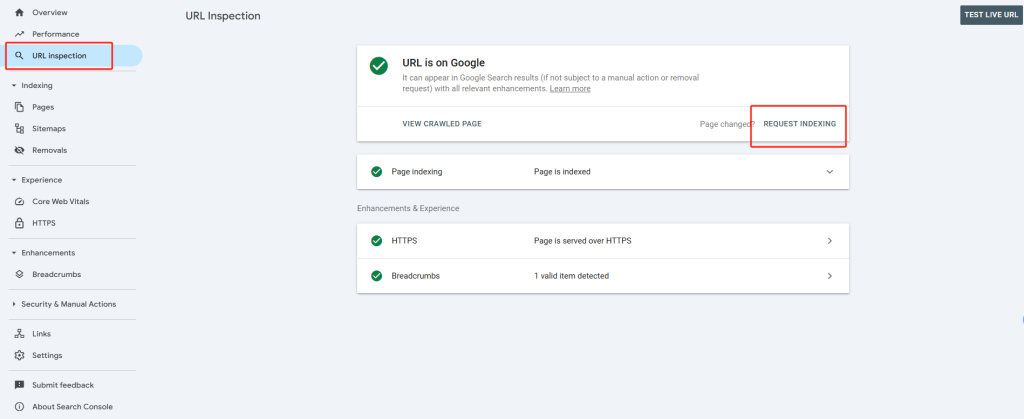The image size is (1024, 419).
Task: Click the Pages icon under Indexing
Action: click(19, 107)
